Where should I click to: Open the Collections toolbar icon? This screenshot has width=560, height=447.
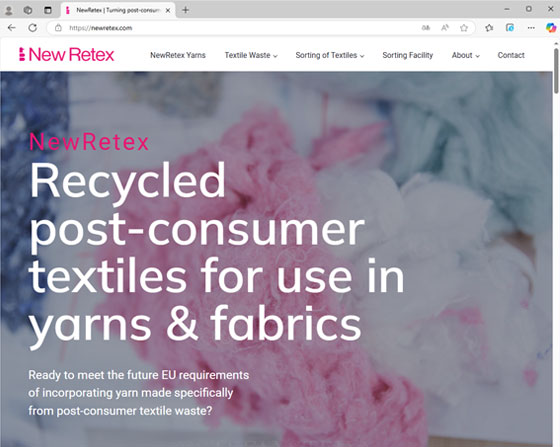point(510,28)
